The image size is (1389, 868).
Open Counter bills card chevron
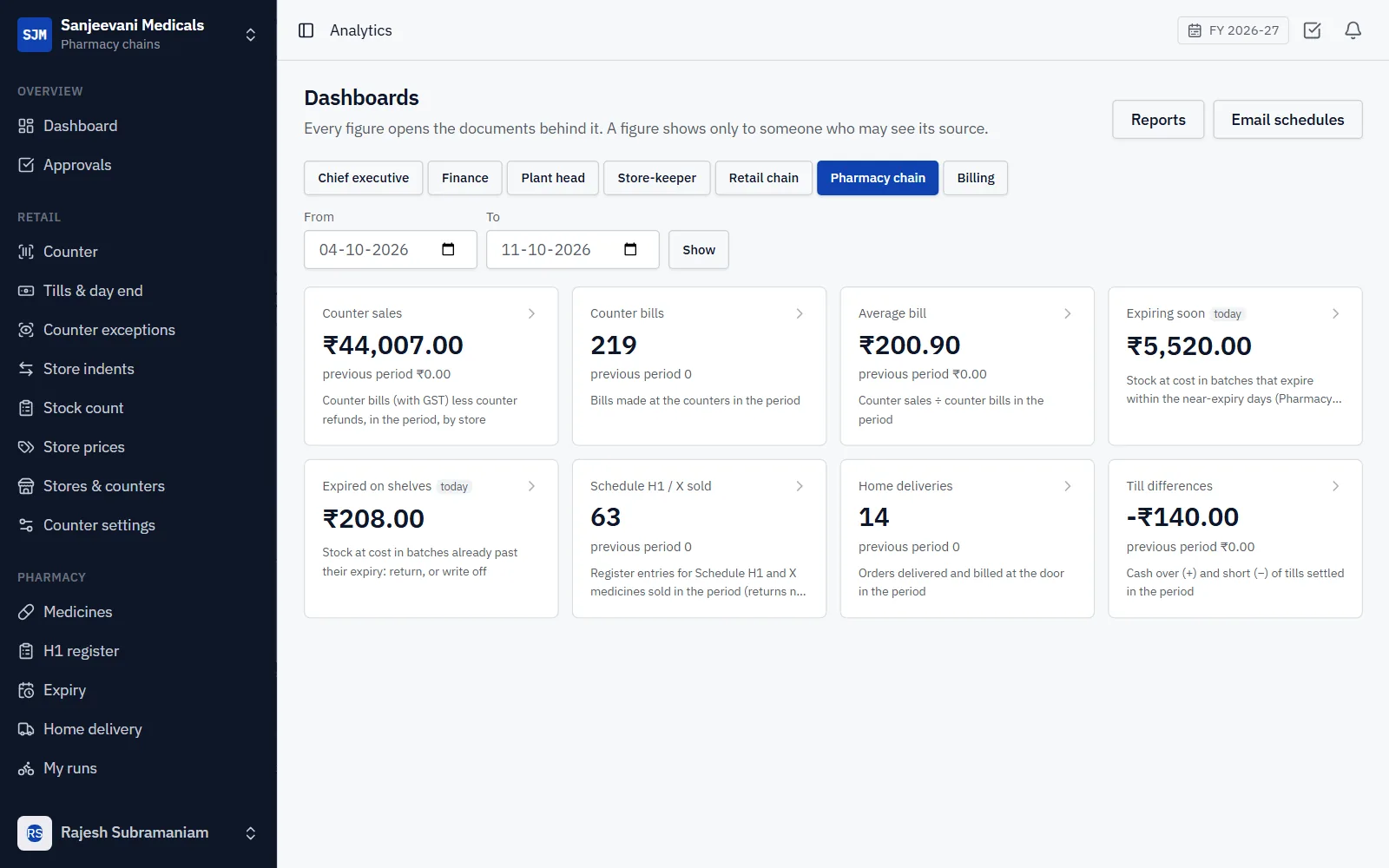[800, 313]
